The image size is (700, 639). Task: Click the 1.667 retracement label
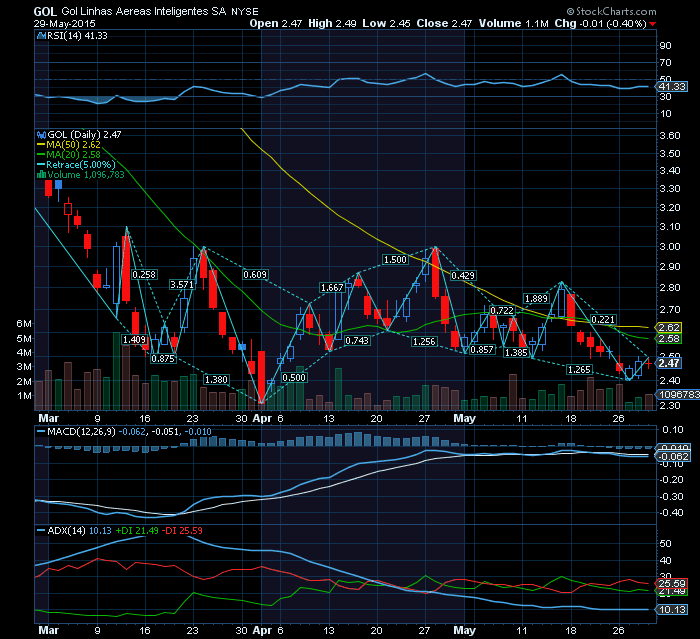click(332, 288)
